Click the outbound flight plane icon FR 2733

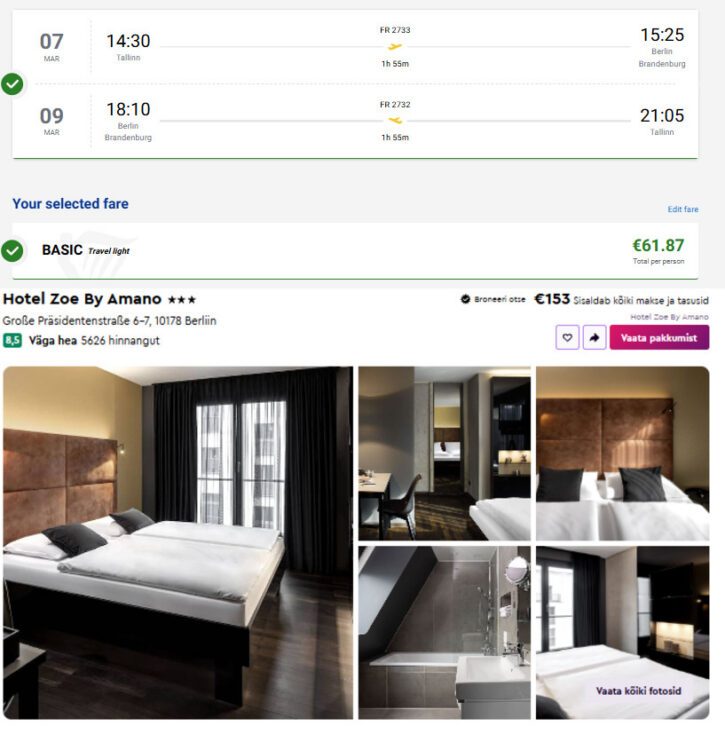tap(395, 46)
